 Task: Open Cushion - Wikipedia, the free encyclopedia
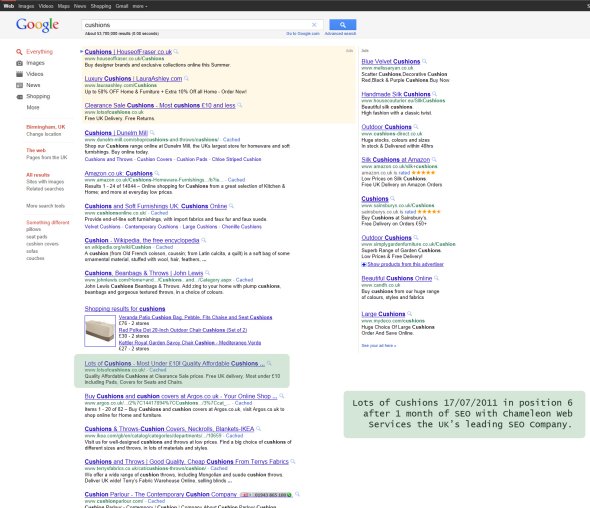point(142,240)
